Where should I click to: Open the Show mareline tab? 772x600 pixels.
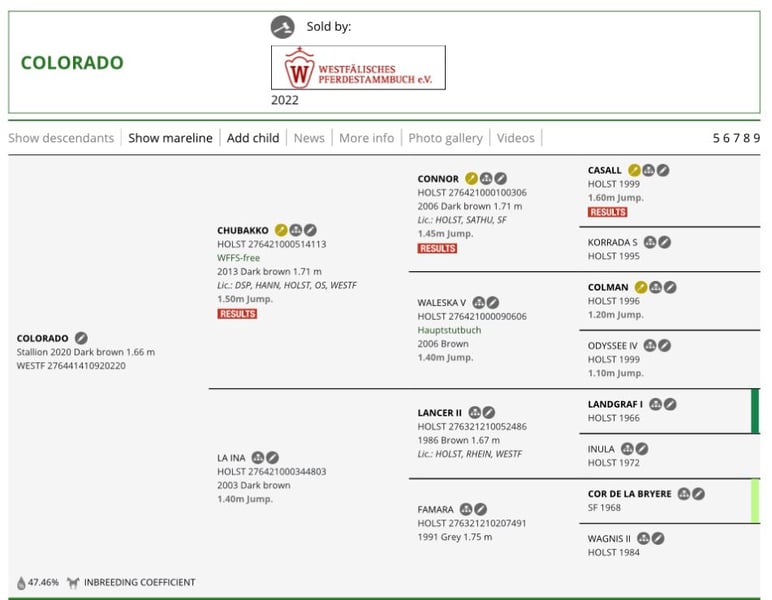point(170,138)
